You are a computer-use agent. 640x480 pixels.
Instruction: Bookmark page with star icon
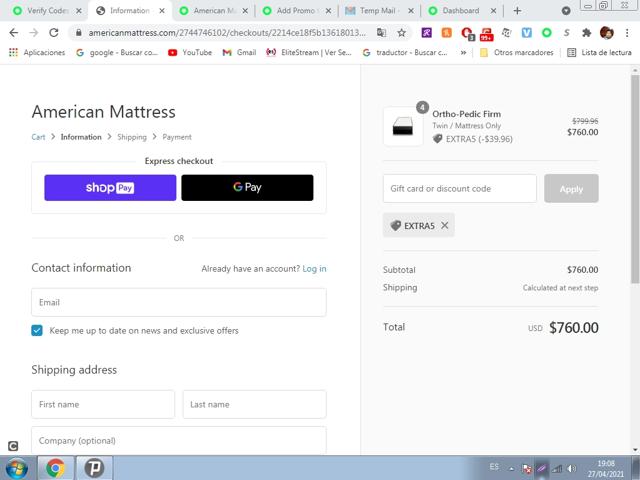(x=402, y=33)
